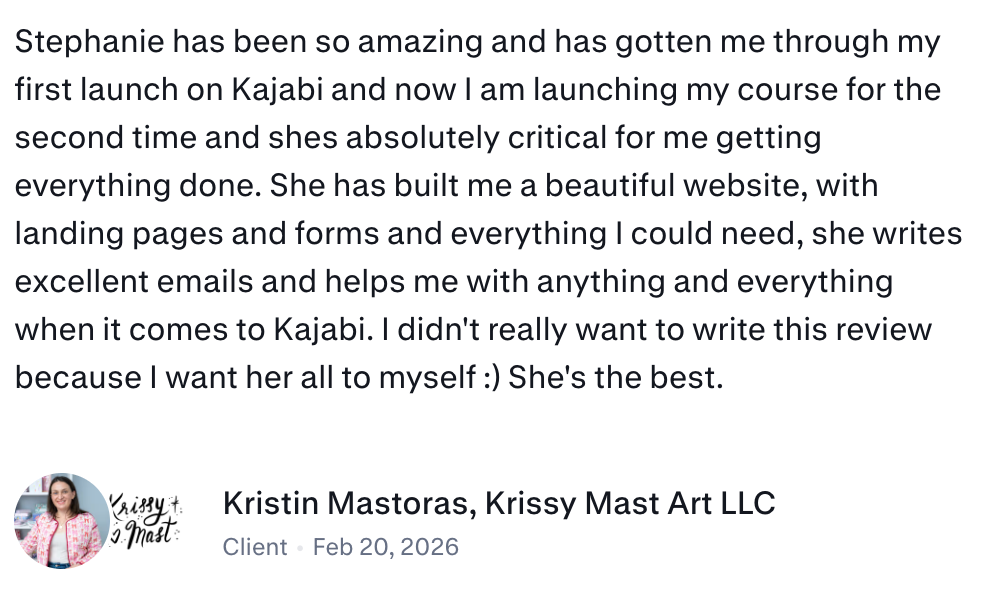Click the word Kajabi in 'first launch on Kajabi'
Screen dimensions: 1008x596
pyautogui.click(x=277, y=89)
